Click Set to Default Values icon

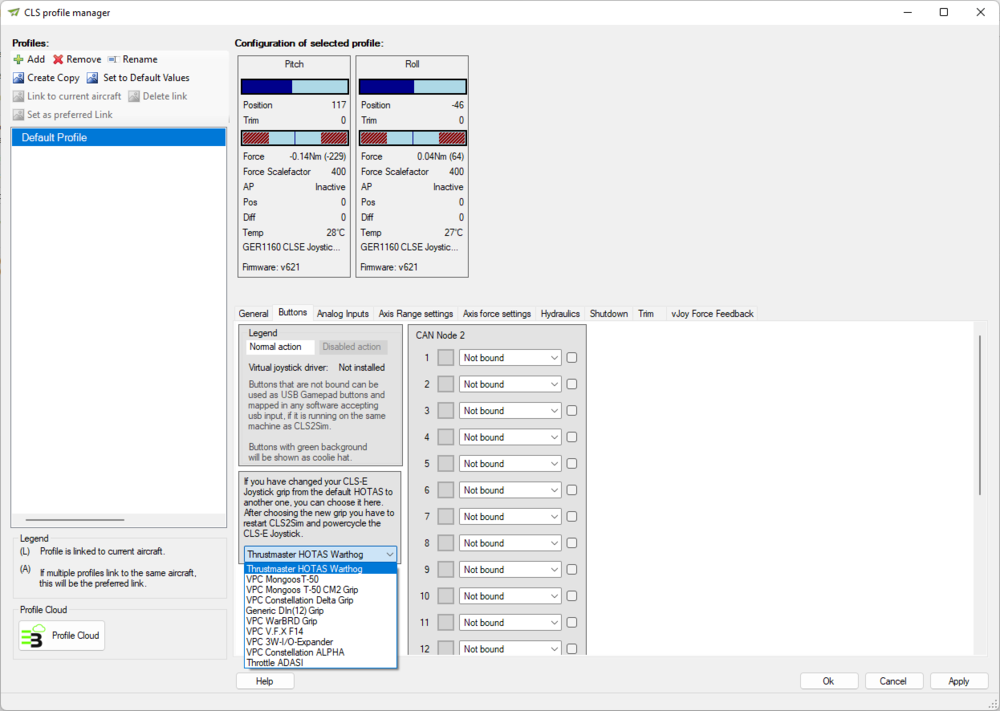92,78
